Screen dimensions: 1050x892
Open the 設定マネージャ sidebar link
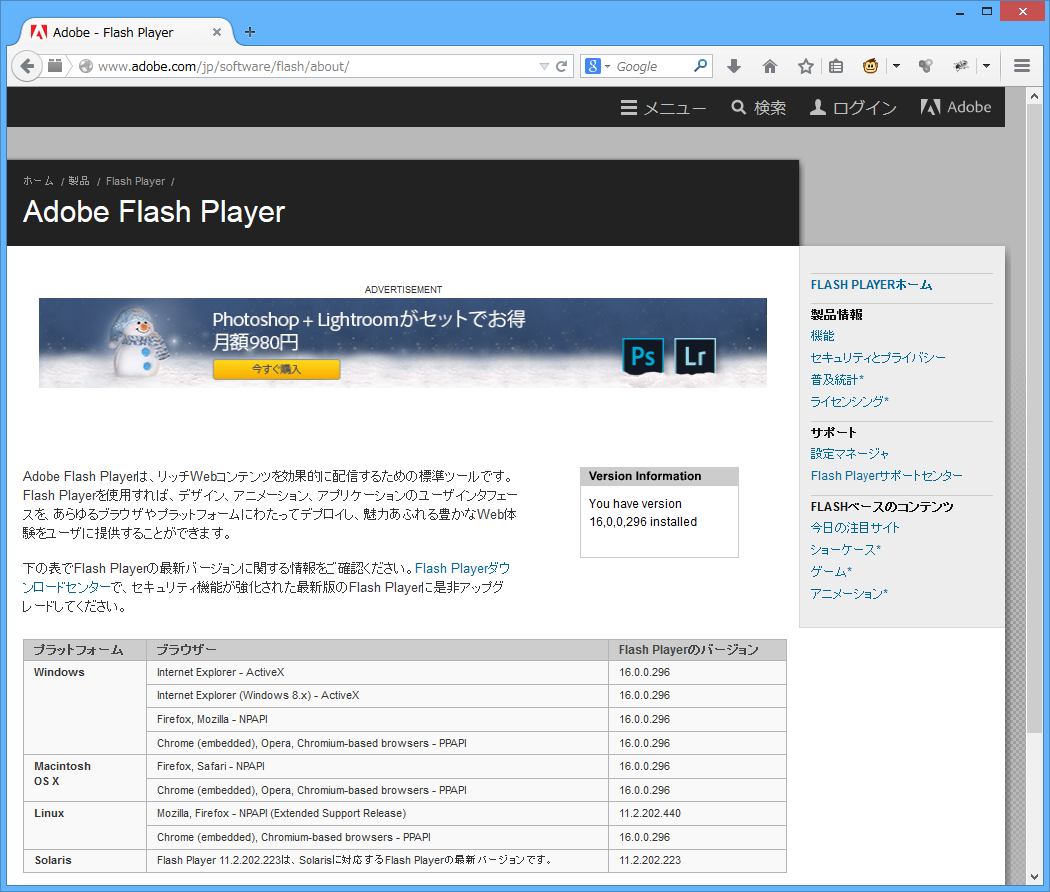point(849,454)
